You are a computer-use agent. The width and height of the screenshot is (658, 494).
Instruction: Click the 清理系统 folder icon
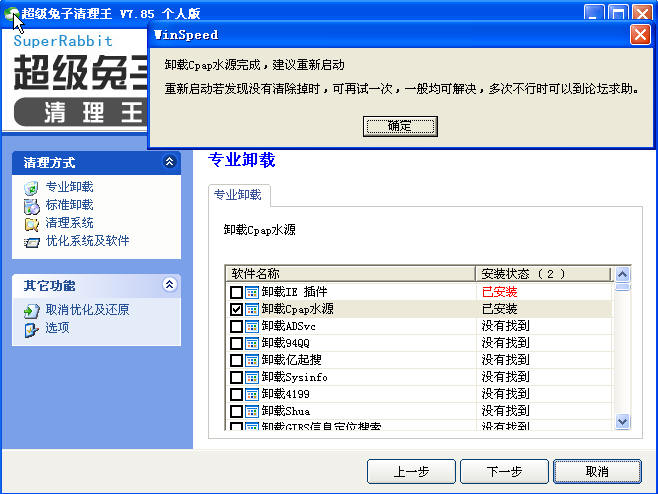(x=31, y=224)
